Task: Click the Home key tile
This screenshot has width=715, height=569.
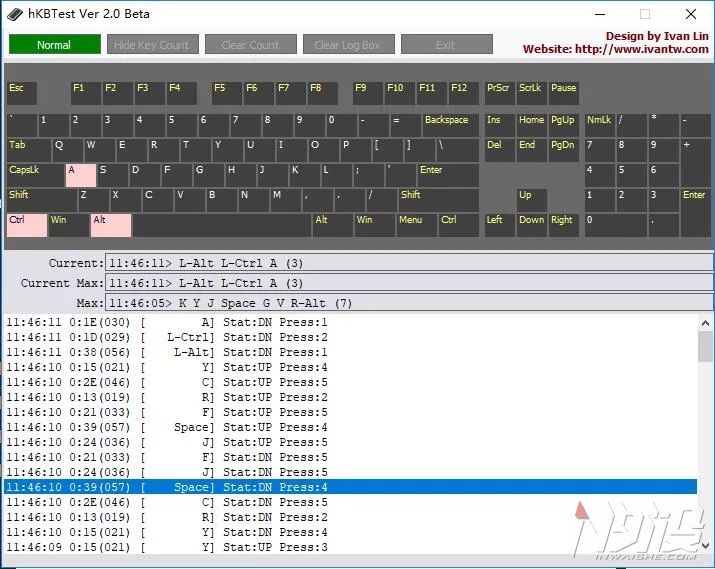Action: [532, 125]
